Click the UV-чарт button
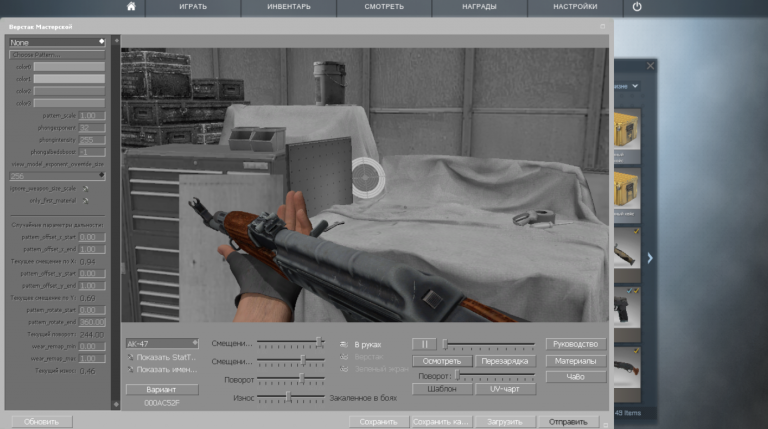This screenshot has width=768, height=429. point(505,389)
